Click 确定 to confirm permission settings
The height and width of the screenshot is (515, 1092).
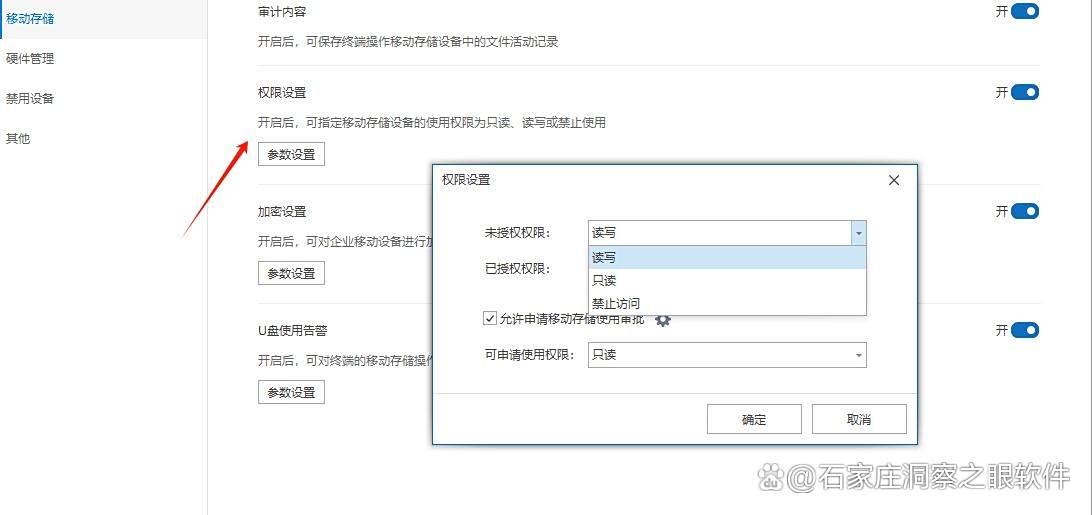[754, 419]
